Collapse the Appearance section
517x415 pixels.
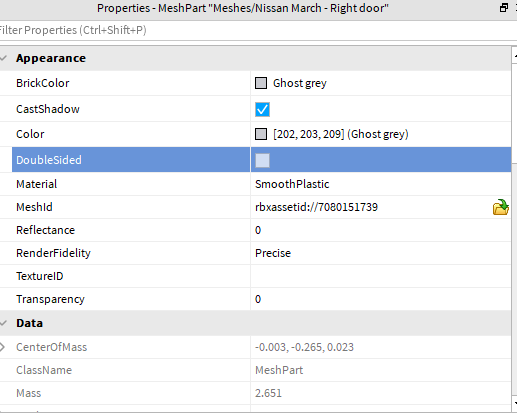point(4,58)
